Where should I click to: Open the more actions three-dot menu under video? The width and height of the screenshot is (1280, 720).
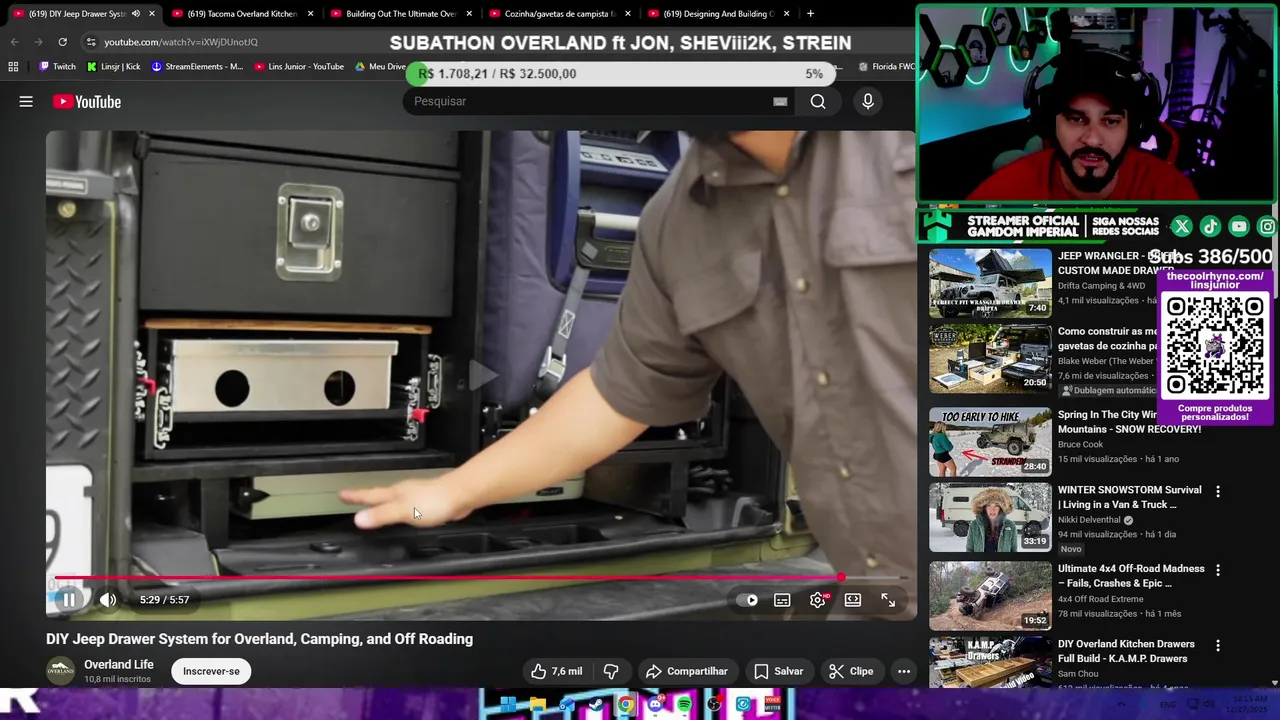coord(904,671)
